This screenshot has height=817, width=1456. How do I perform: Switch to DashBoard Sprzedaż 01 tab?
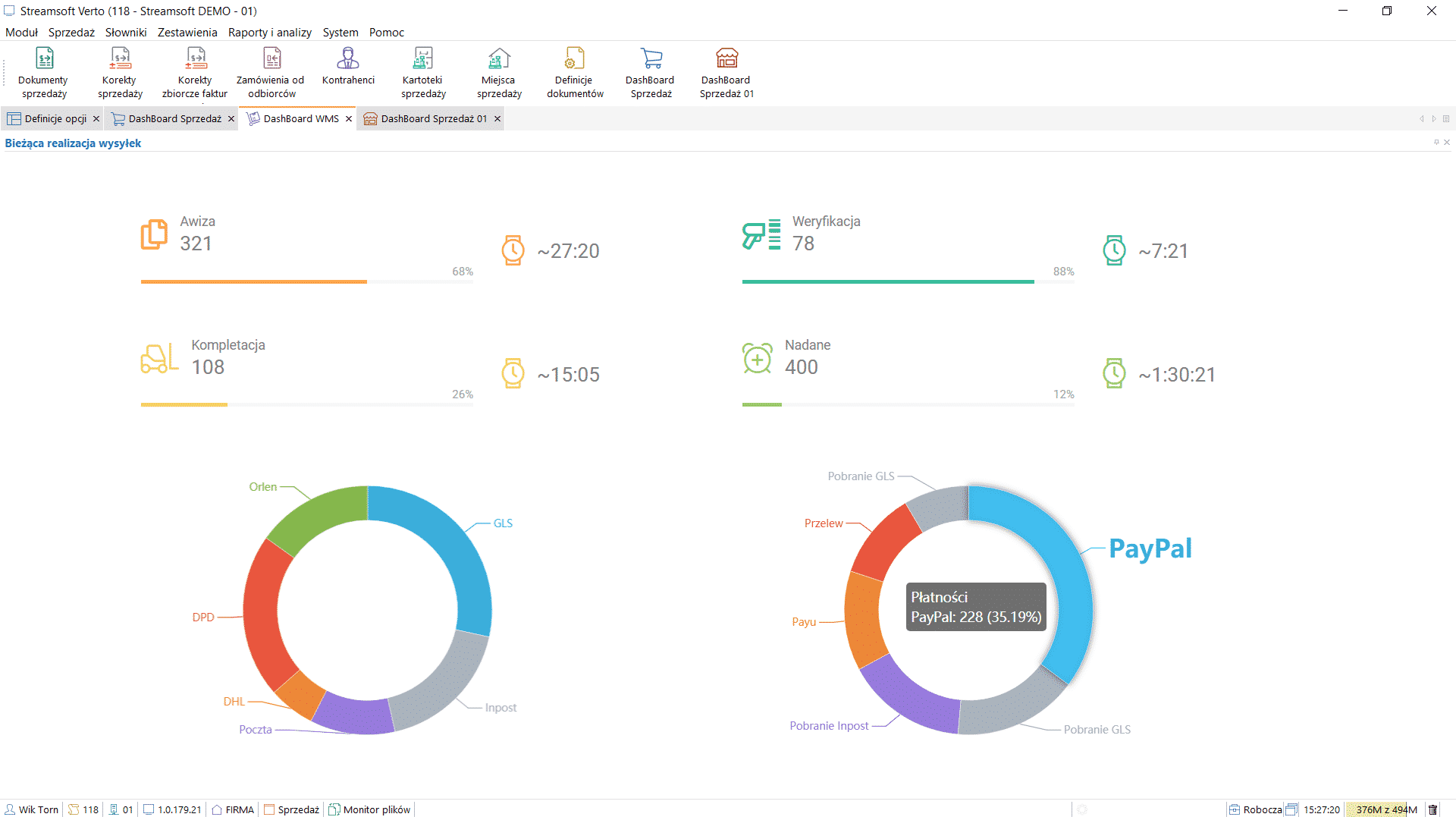tap(433, 119)
